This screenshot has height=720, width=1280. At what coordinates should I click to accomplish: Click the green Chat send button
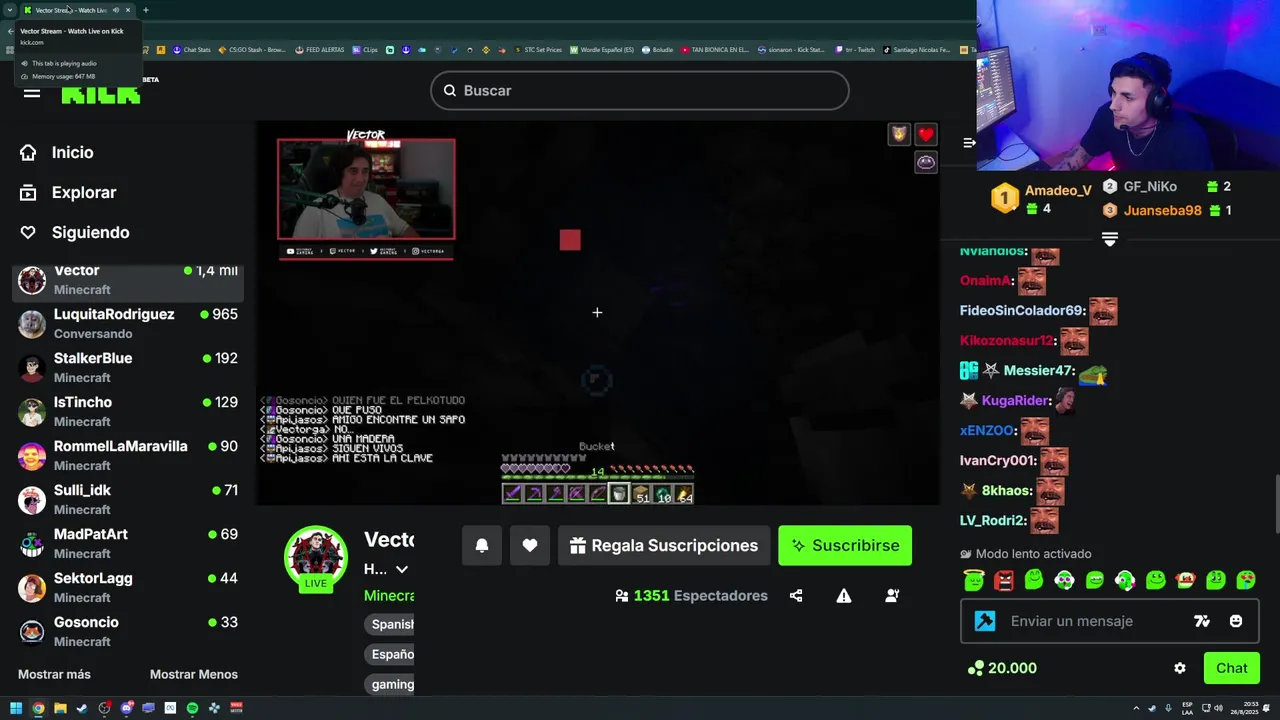click(1231, 668)
